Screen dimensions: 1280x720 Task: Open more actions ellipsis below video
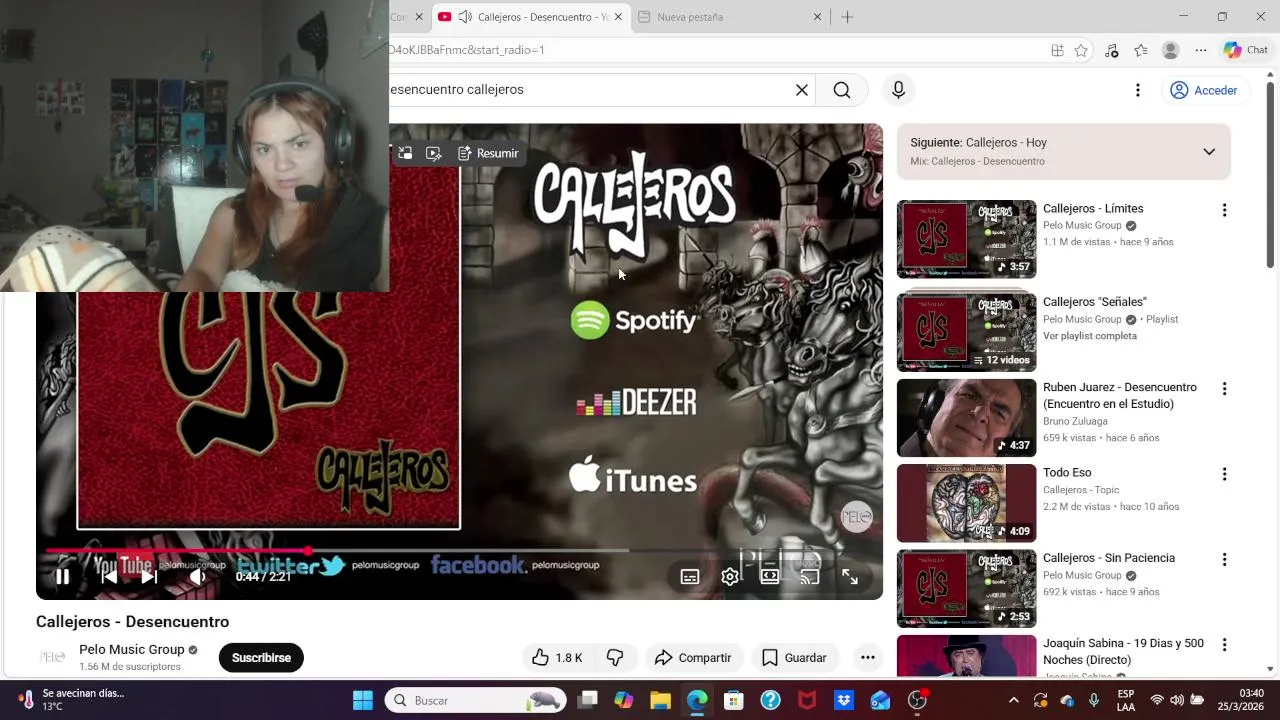[x=867, y=658]
